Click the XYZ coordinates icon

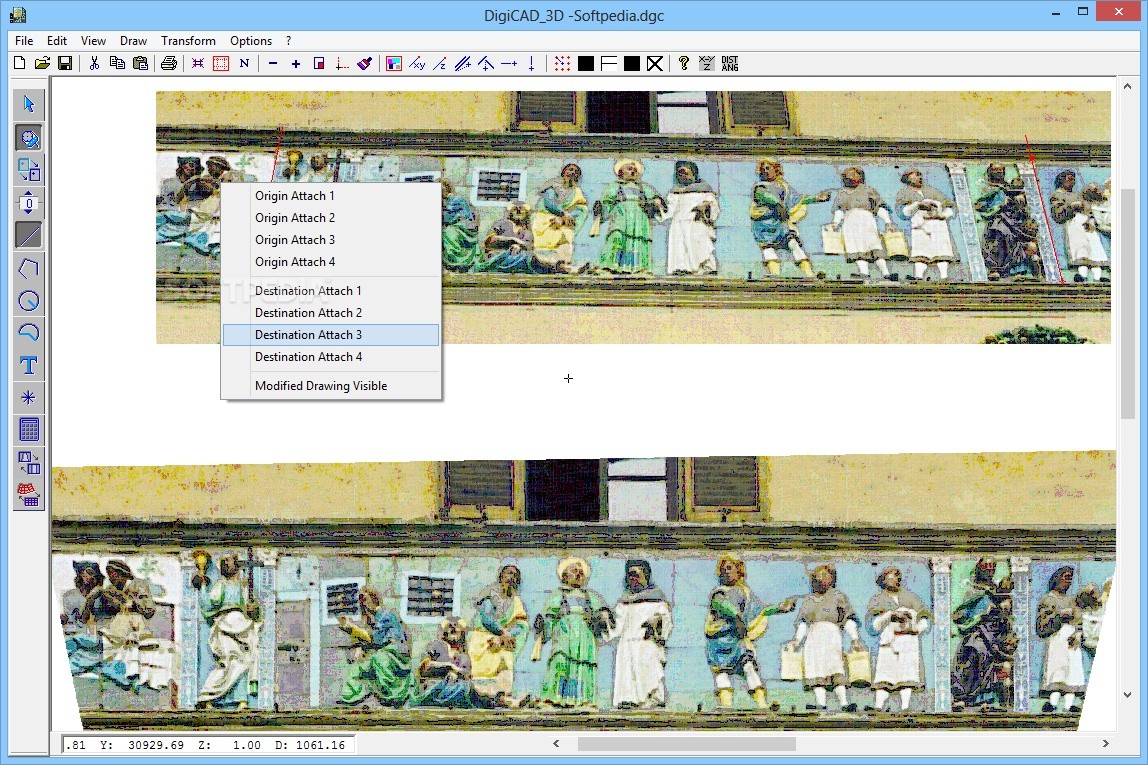click(707, 64)
